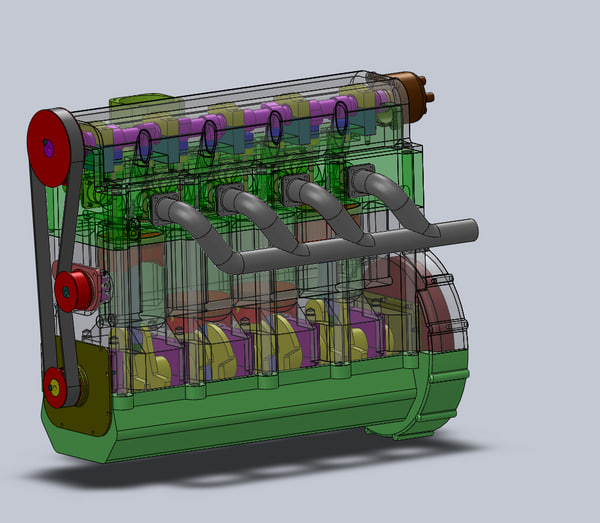The image size is (600, 523).
Task: Select the third exhaust port flange
Action: click(297, 188)
